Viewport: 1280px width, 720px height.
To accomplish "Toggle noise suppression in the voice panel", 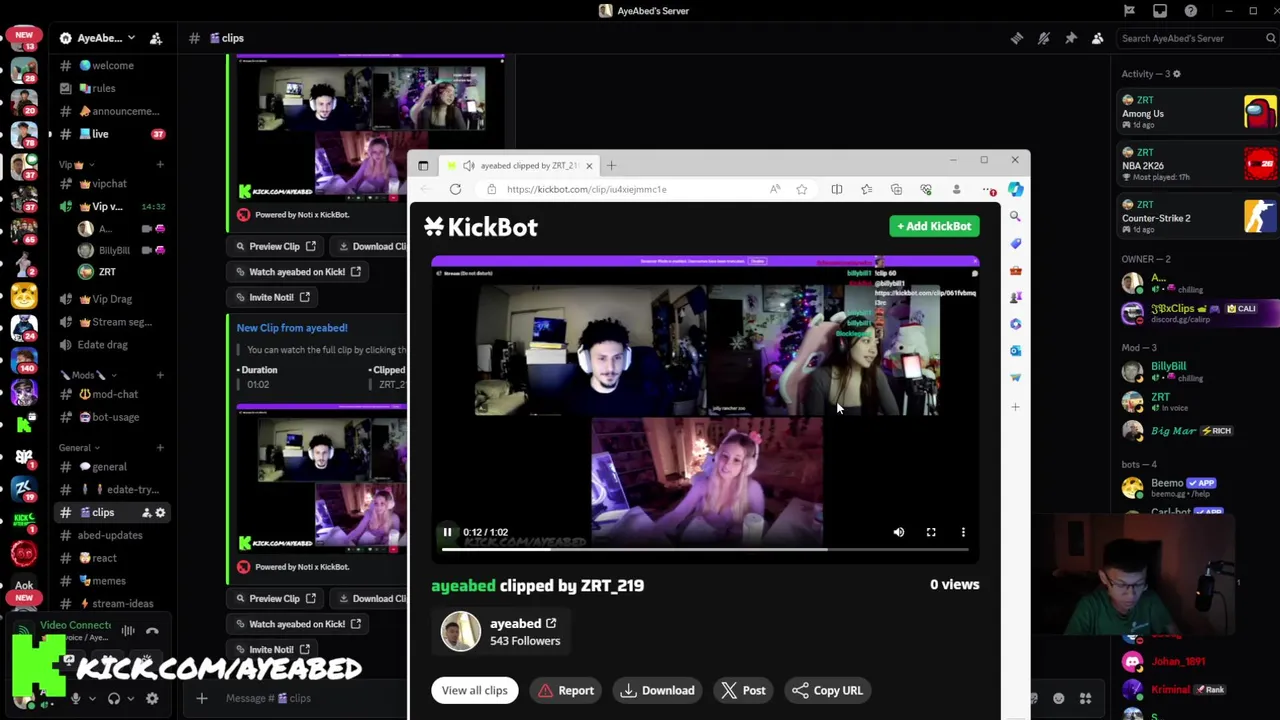I will click(128, 631).
